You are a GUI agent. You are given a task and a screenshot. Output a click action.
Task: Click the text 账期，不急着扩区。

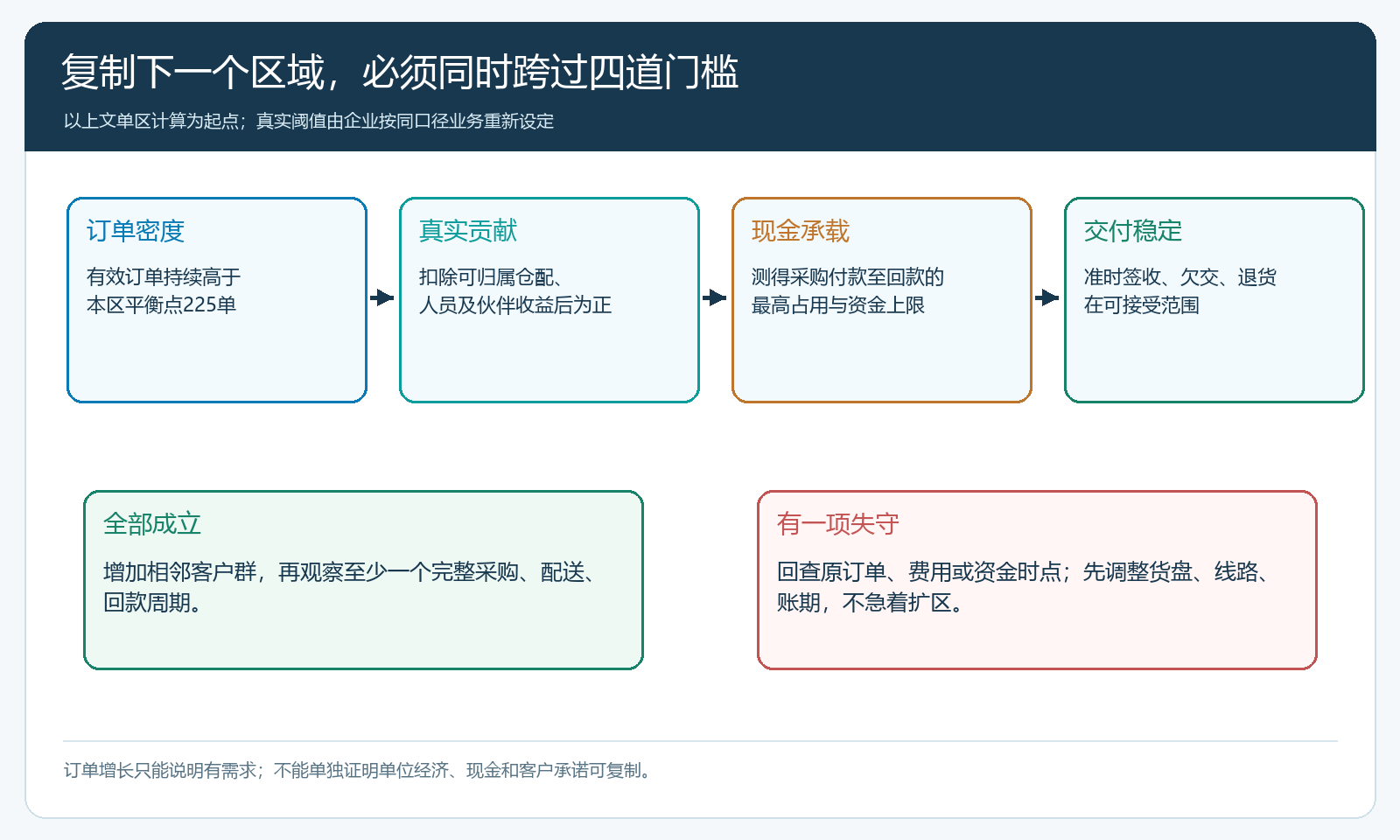pos(871,603)
